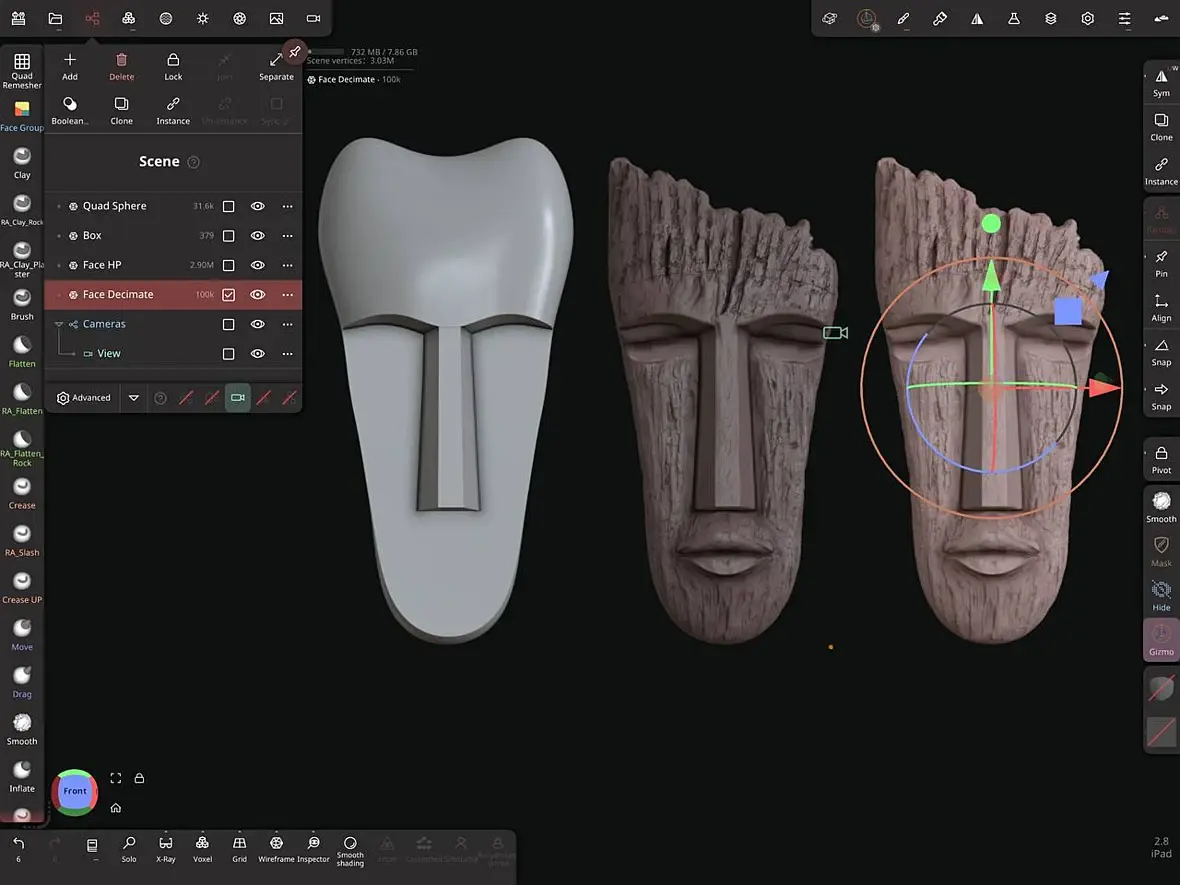
Task: Choose the Crease sculpting tool
Action: pyautogui.click(x=22, y=491)
